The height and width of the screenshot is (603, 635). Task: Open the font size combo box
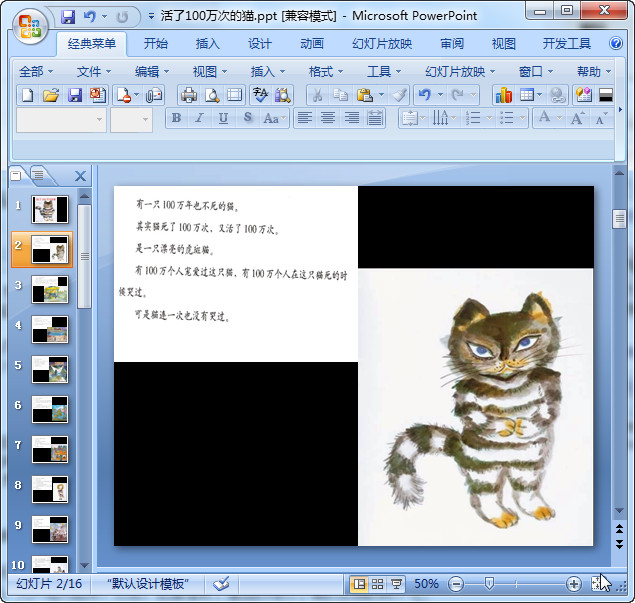coord(132,119)
